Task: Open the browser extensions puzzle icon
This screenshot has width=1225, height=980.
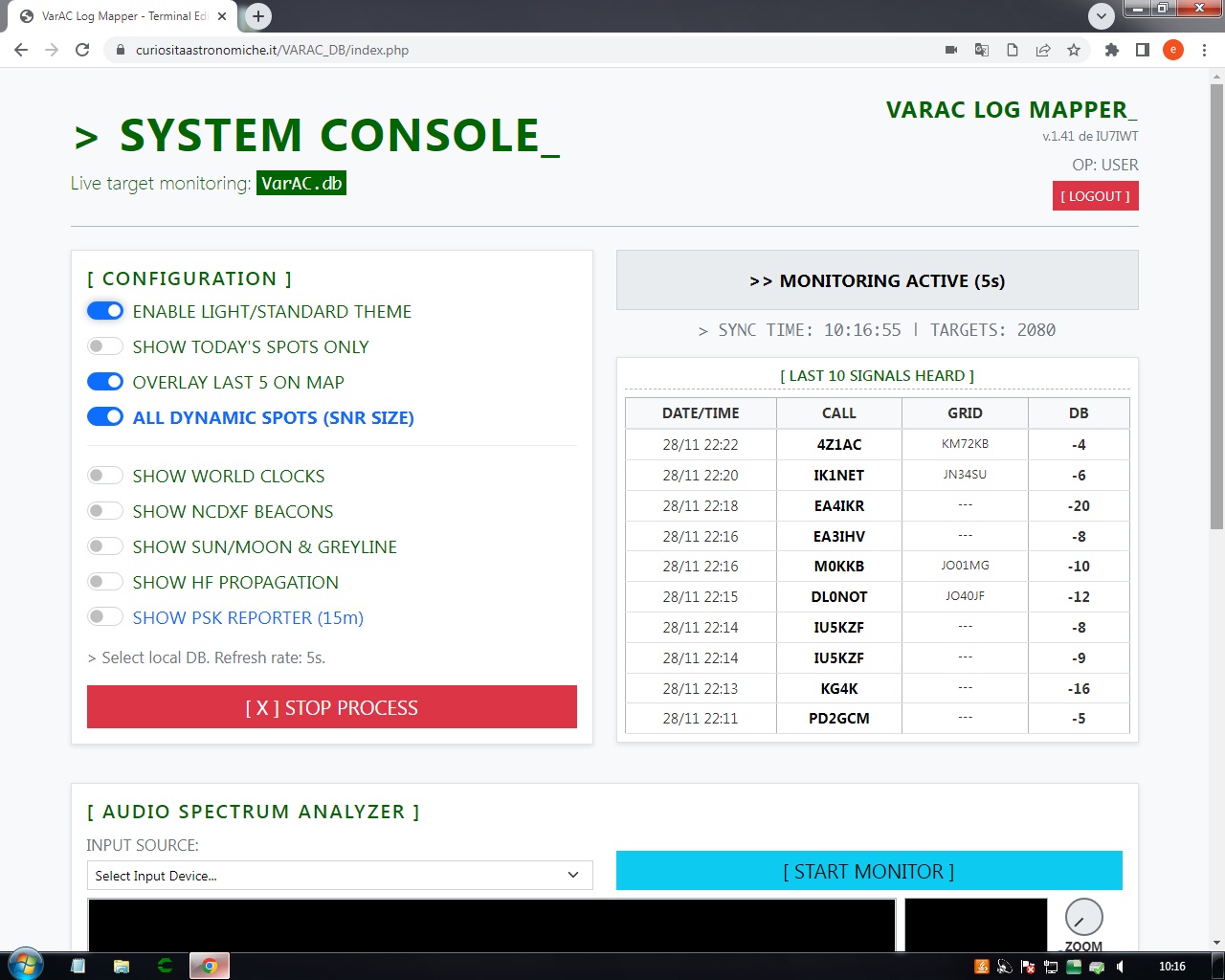Action: point(1111,50)
